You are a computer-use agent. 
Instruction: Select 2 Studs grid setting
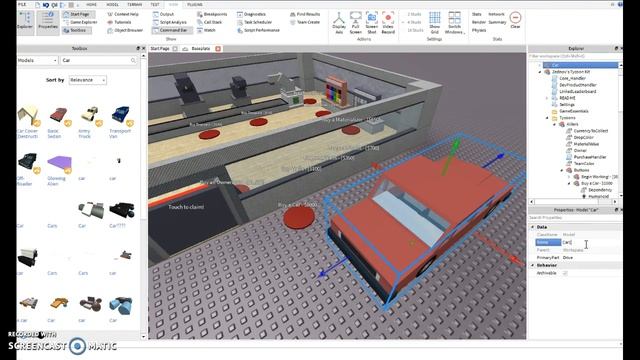pos(413,14)
